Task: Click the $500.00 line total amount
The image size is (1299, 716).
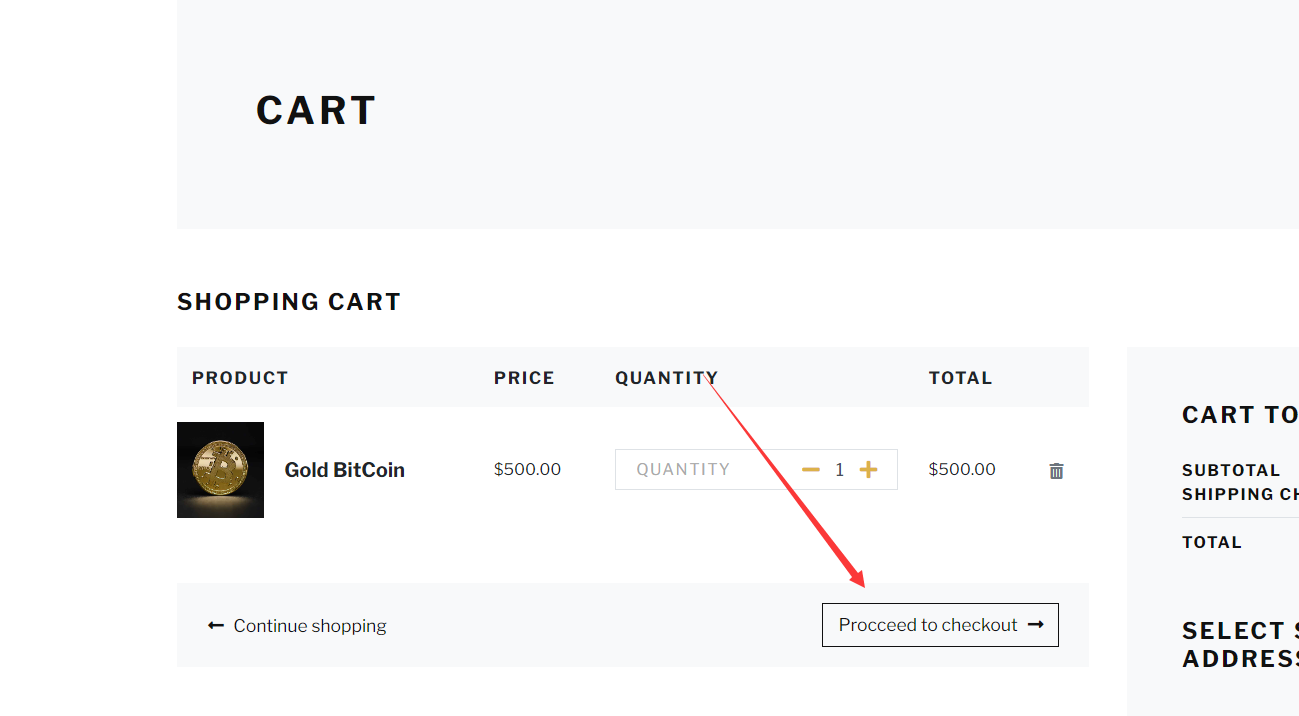Action: click(962, 470)
